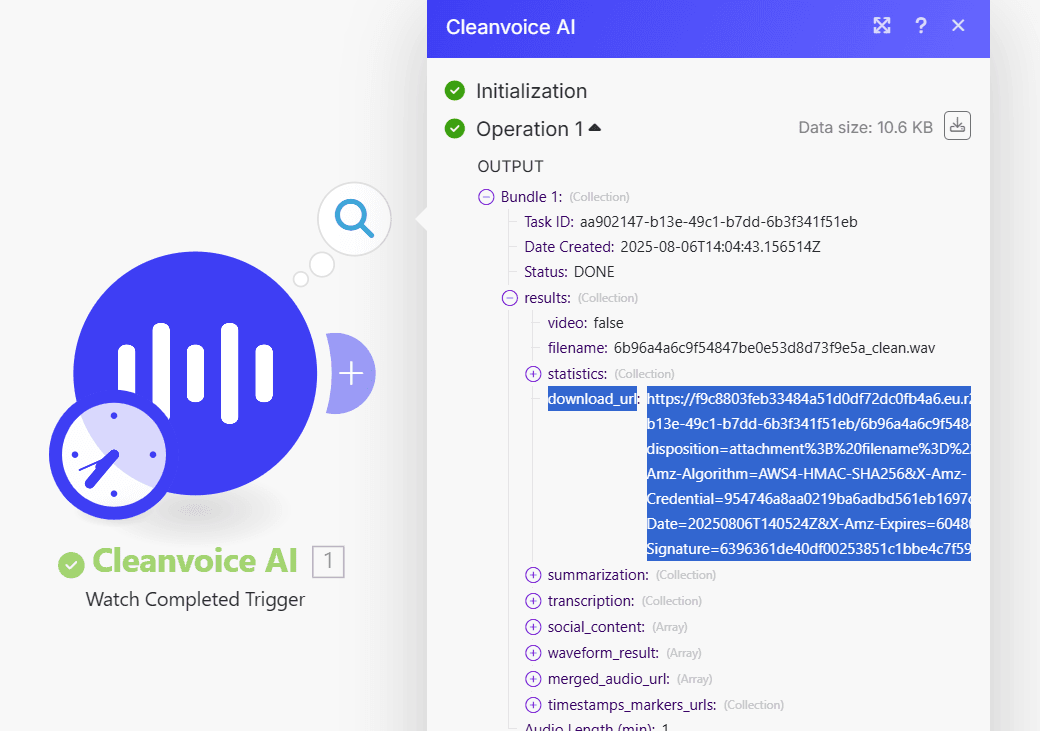Collapse the results collection
This screenshot has width=1040, height=731.
point(510,298)
